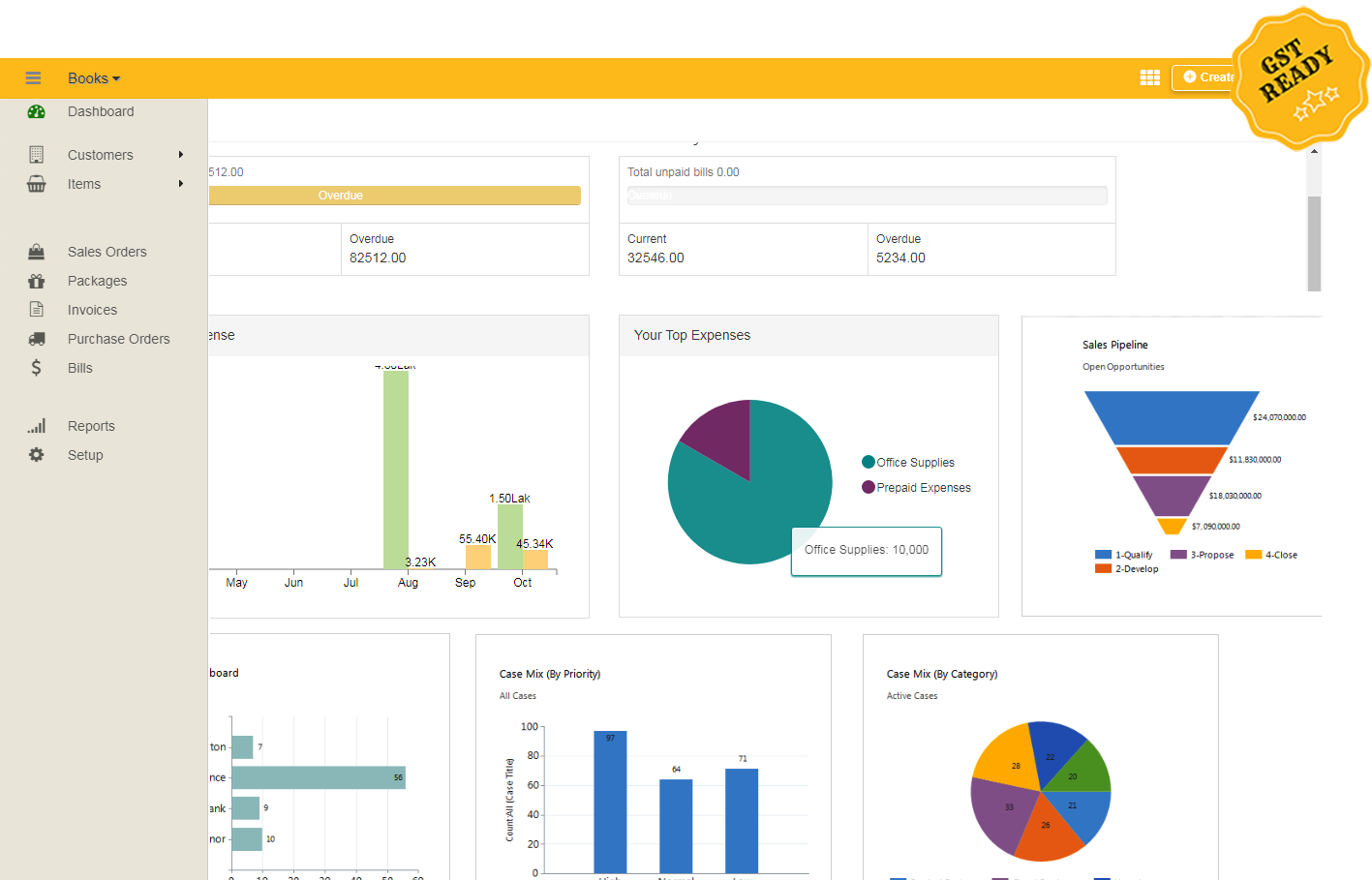The image size is (1372, 880).
Task: Expand the Customers submenu arrow
Action: (x=181, y=155)
